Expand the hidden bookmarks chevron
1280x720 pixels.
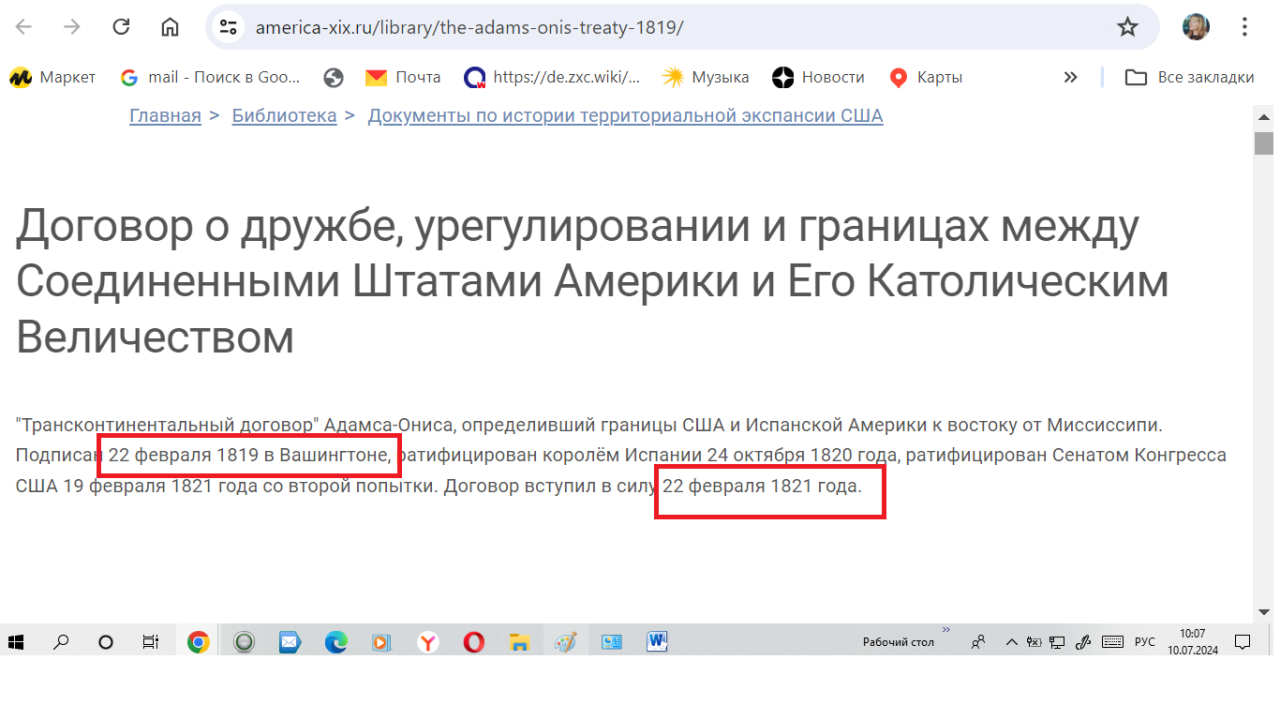(x=1071, y=77)
